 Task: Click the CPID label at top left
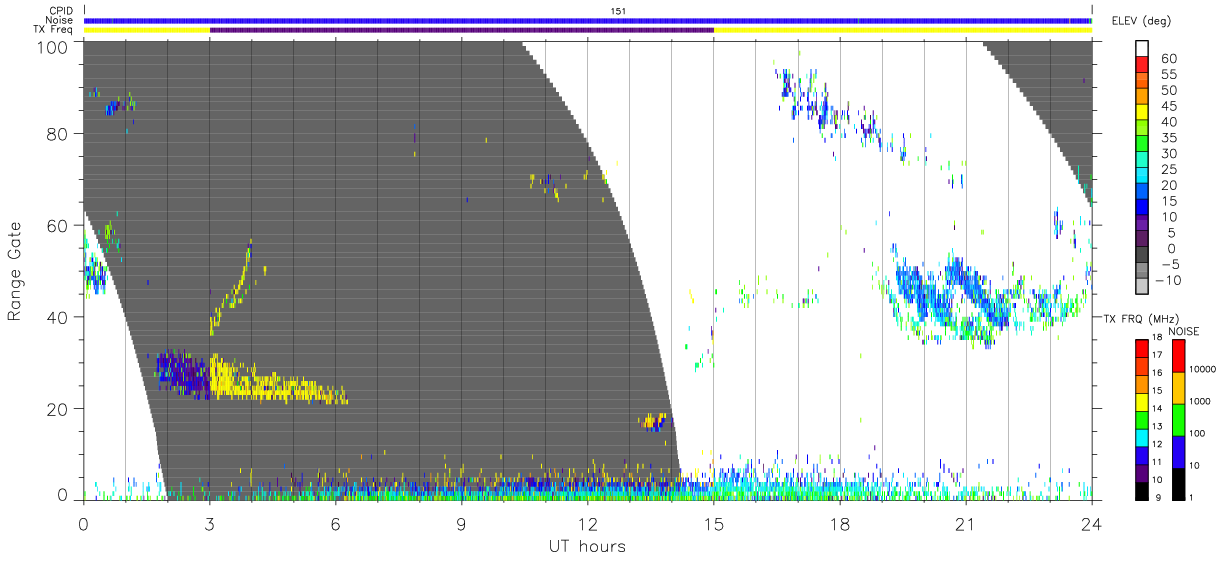[x=60, y=10]
